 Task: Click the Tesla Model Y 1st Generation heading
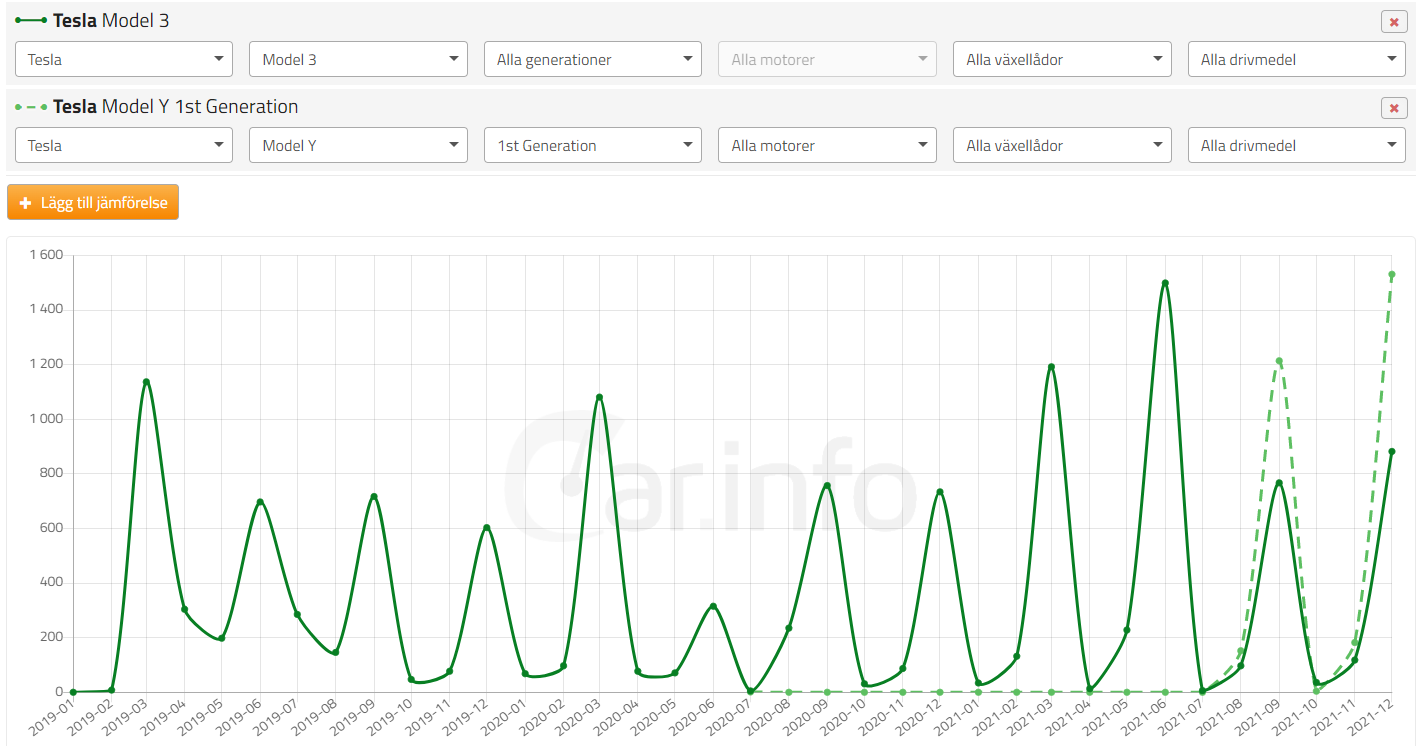pos(175,106)
